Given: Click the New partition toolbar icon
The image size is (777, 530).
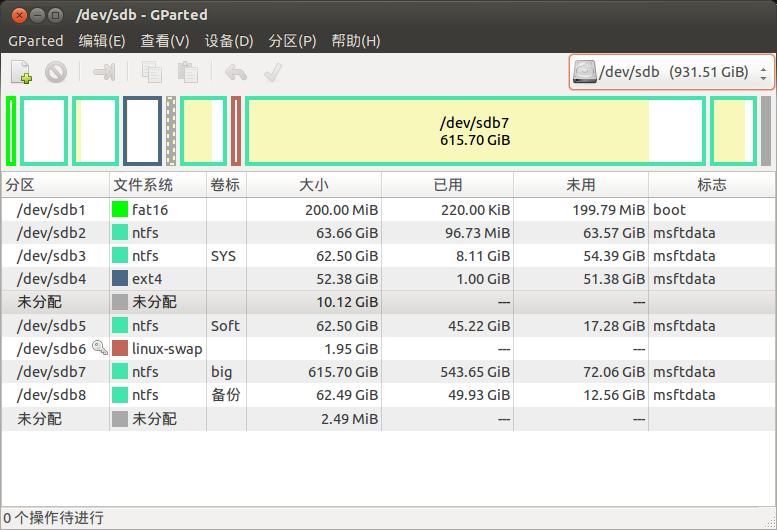Looking at the screenshot, I should [x=22, y=72].
